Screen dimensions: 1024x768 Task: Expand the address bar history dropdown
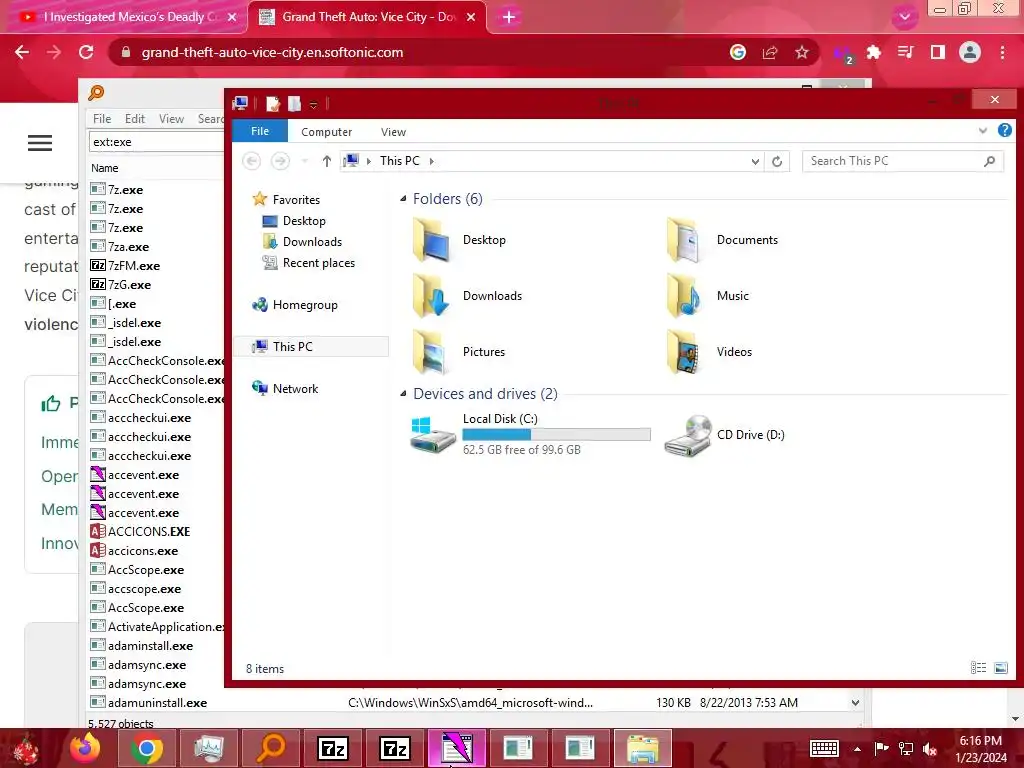click(x=755, y=161)
